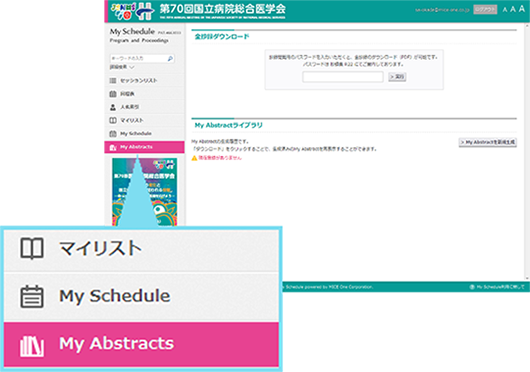Expand the detailed search dropdown below the keyword box
Image resolution: width=530 pixels, height=372 pixels.
[122, 67]
